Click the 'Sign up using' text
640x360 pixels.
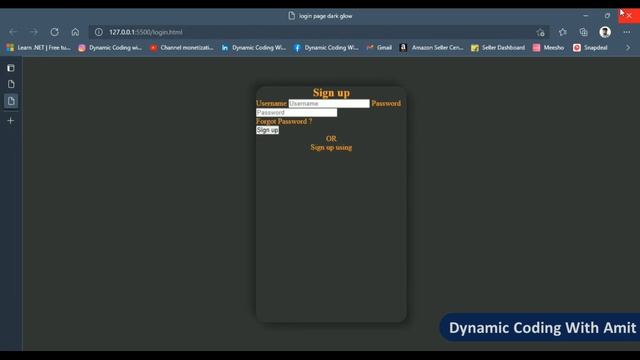[x=331, y=147]
